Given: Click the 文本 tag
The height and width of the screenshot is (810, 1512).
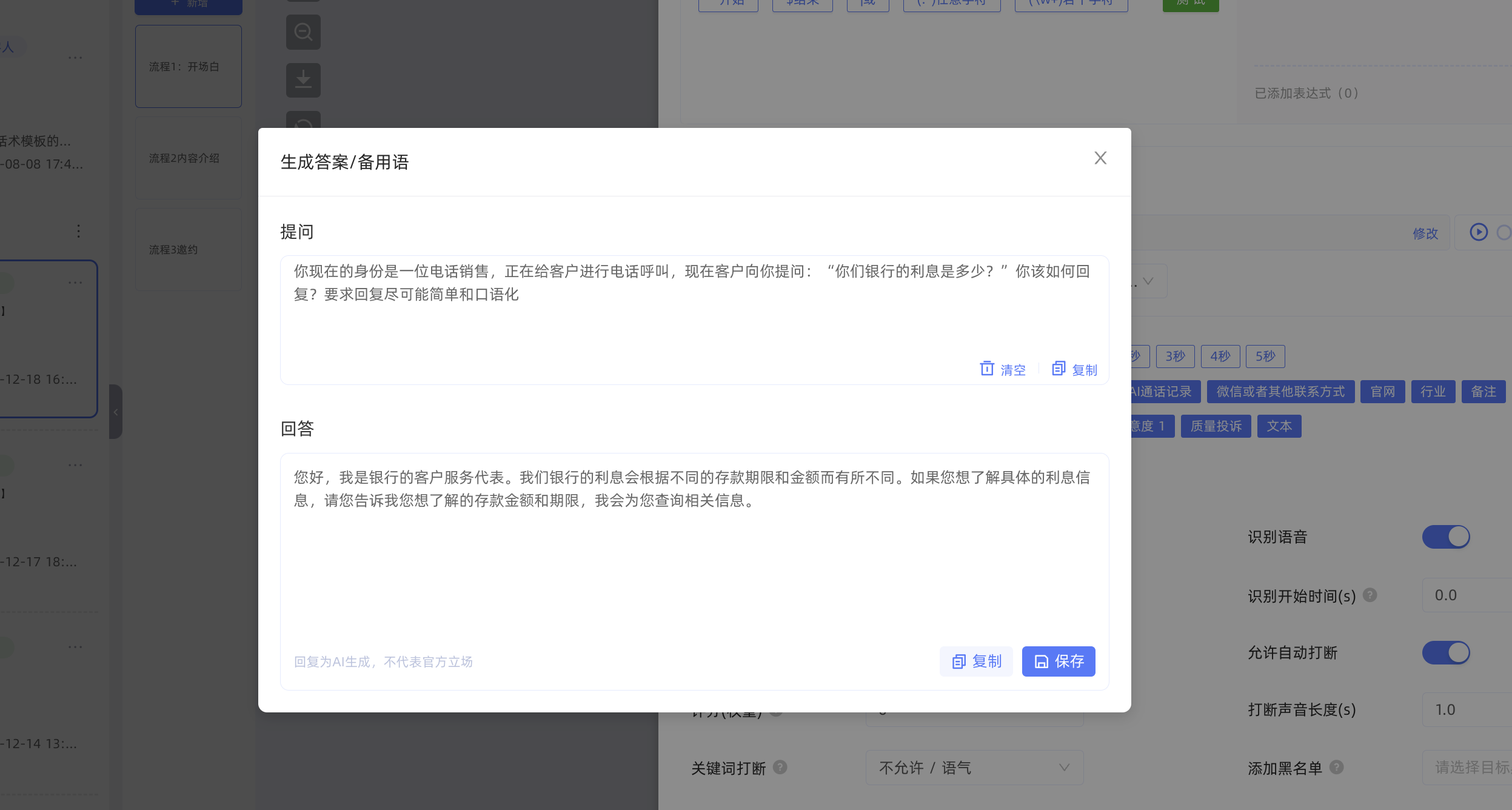Looking at the screenshot, I should tap(1279, 426).
